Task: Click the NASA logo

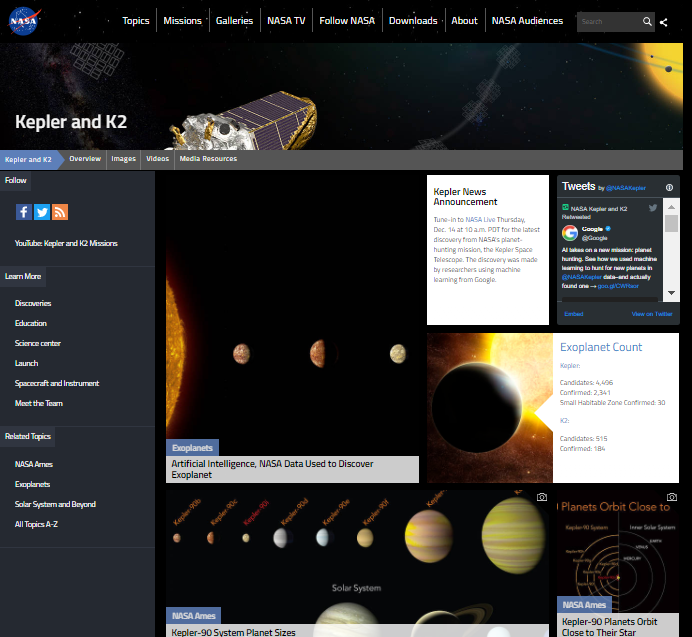Action: [24, 21]
